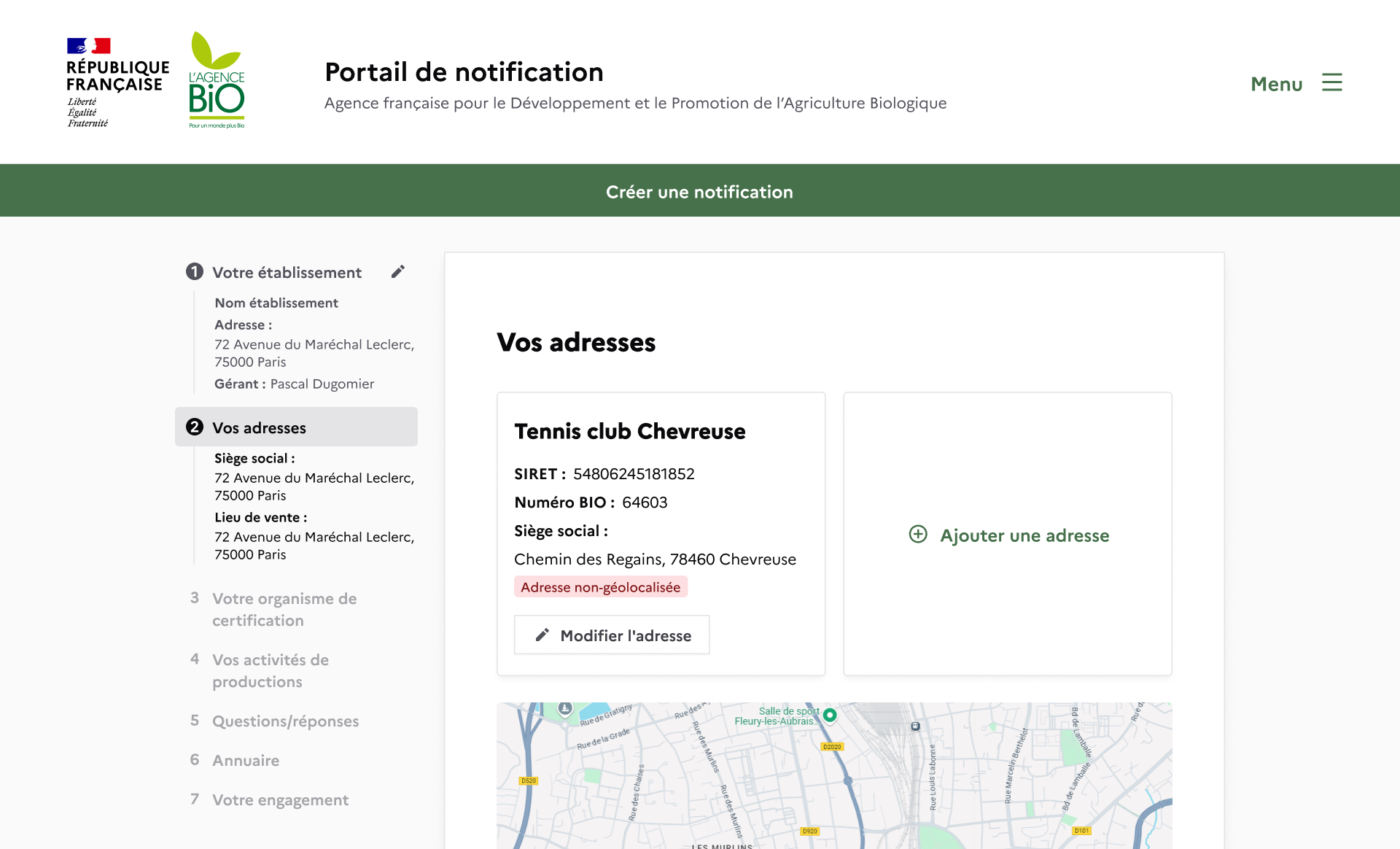Click the Salle de sport map marker

coord(830,716)
